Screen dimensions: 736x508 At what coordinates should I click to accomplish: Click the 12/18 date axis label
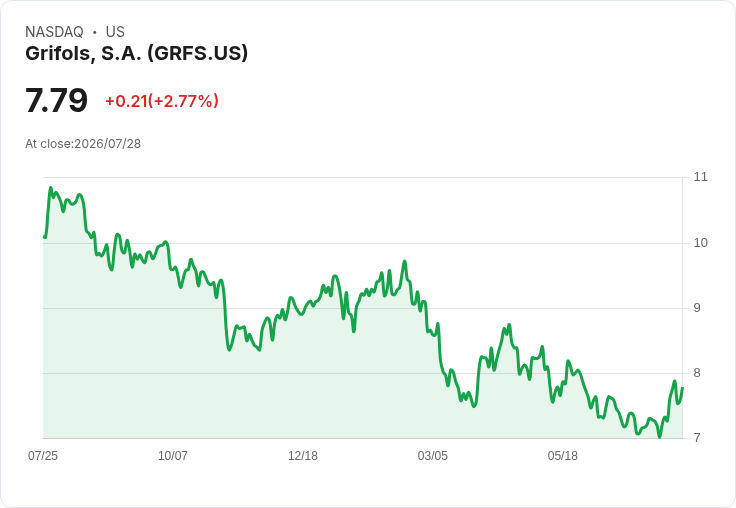tap(303, 455)
